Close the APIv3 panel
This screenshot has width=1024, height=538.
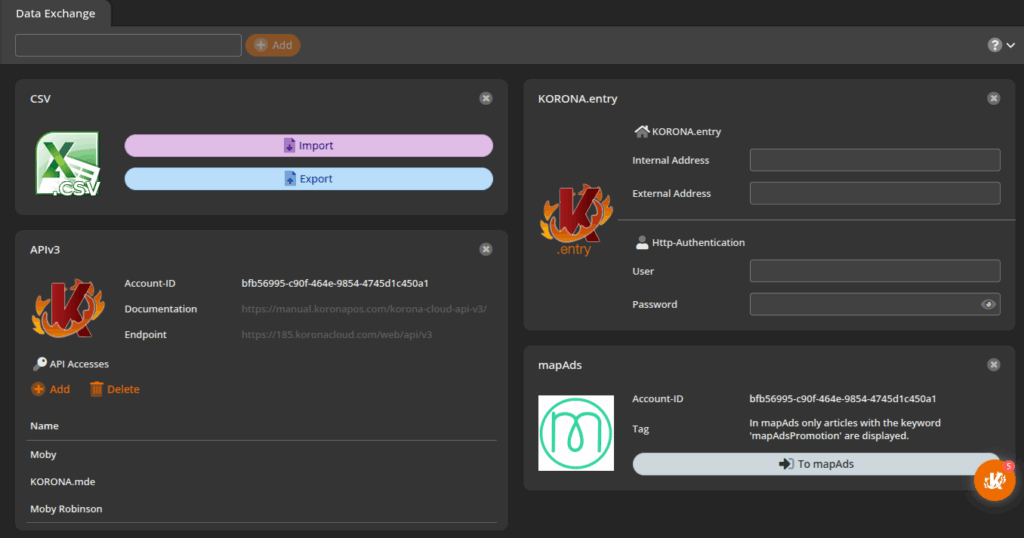486,249
